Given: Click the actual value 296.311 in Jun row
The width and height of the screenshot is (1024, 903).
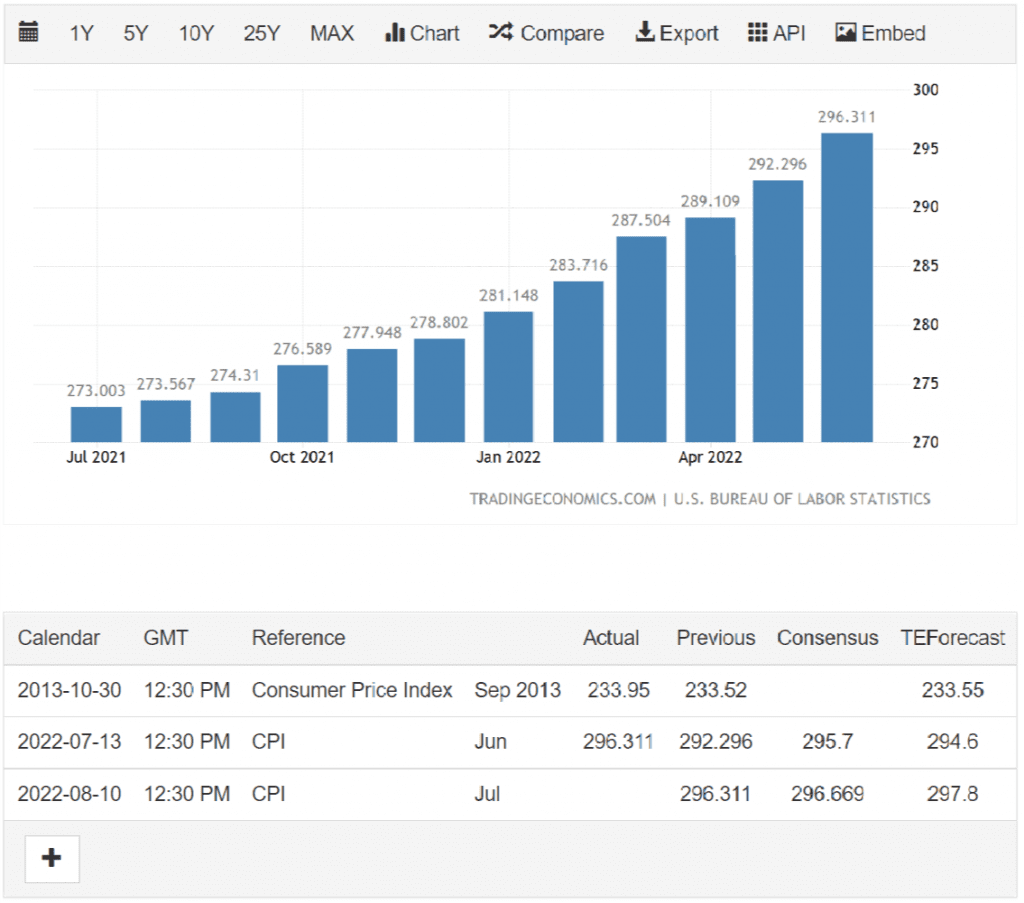Looking at the screenshot, I should (618, 742).
